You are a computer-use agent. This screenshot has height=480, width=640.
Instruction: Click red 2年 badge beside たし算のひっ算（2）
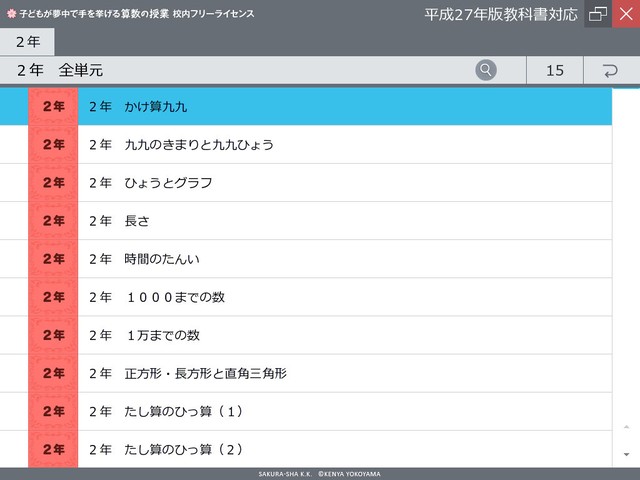click(x=53, y=449)
